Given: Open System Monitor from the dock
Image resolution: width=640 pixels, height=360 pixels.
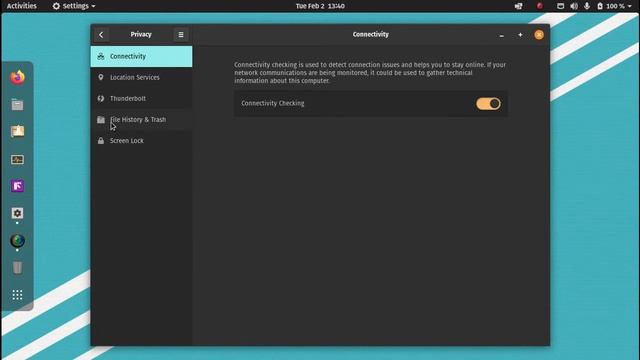Looking at the screenshot, I should pos(17,160).
